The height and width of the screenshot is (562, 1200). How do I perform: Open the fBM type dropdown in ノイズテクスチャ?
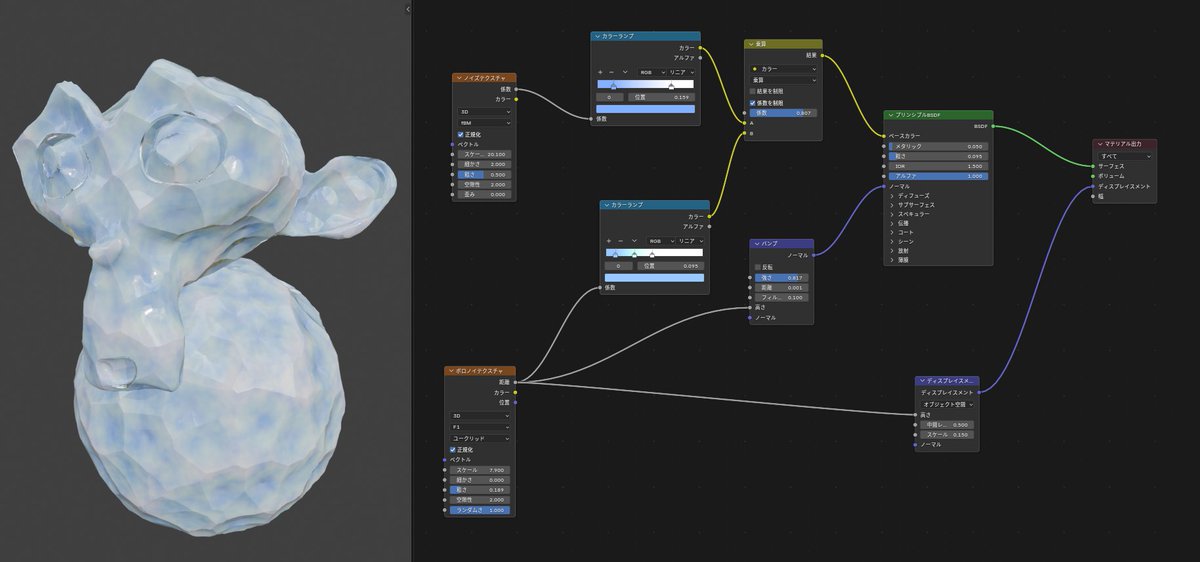tap(484, 122)
